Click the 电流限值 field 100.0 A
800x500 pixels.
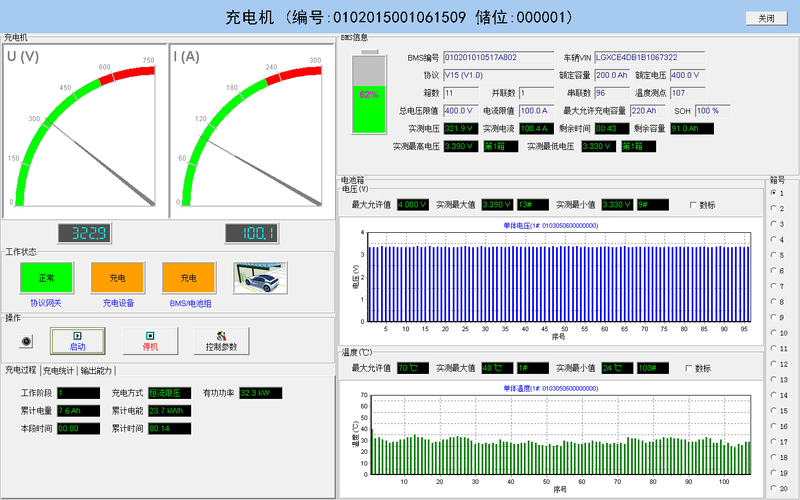click(536, 111)
